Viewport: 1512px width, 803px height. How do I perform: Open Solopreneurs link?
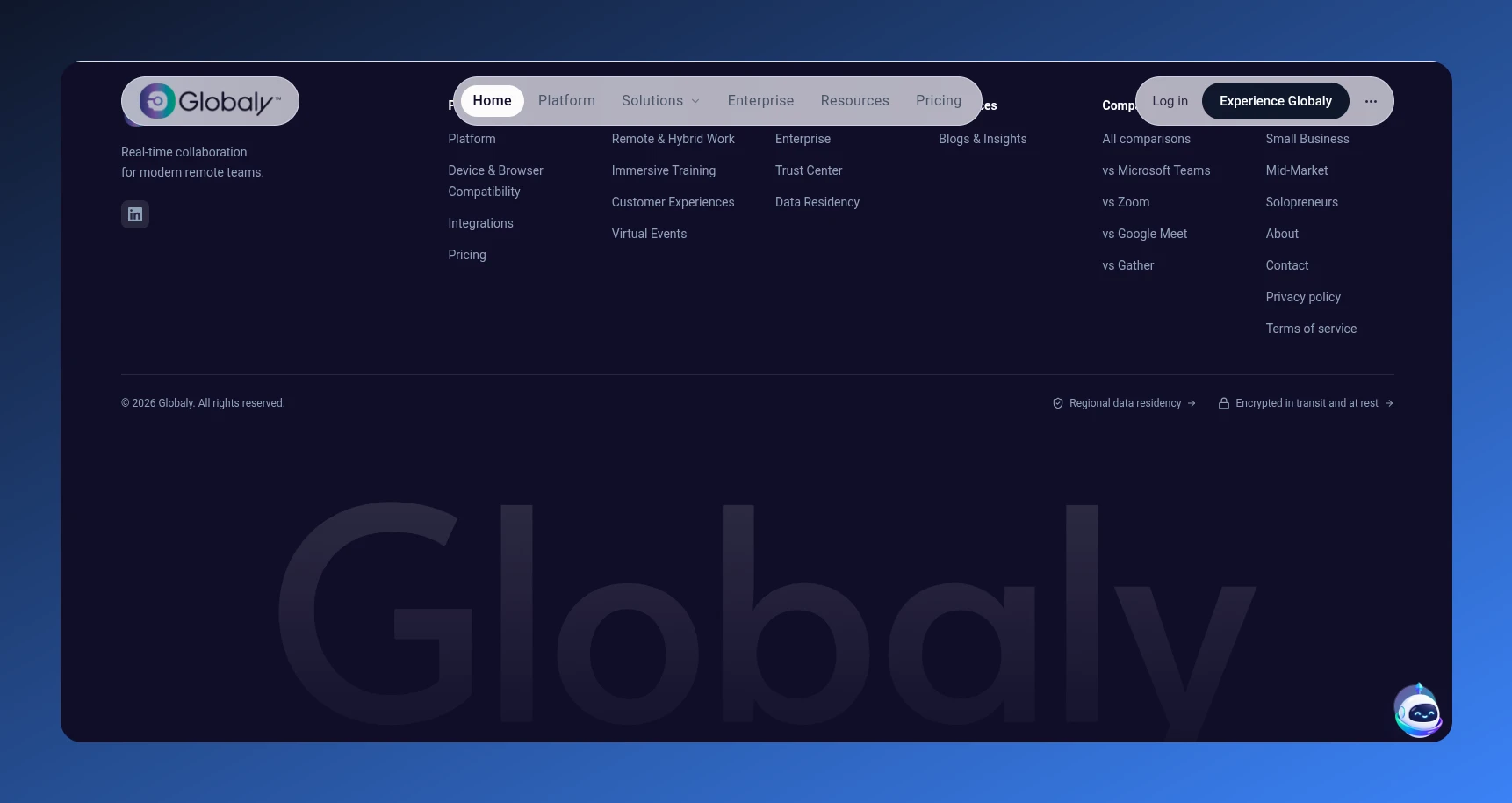point(1302,202)
